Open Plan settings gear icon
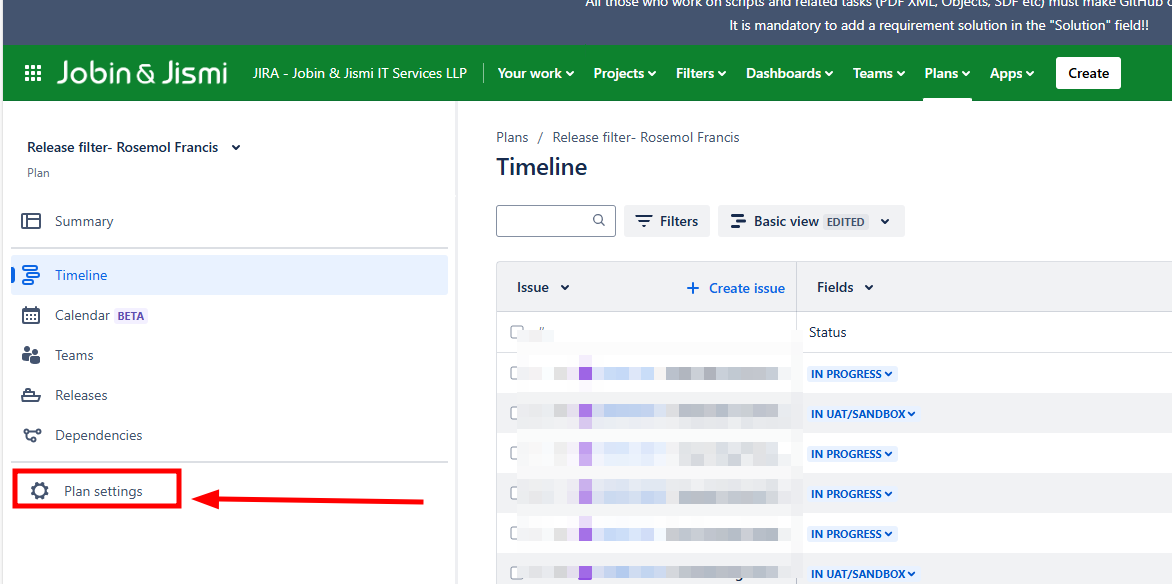The height and width of the screenshot is (584, 1172). click(x=40, y=491)
